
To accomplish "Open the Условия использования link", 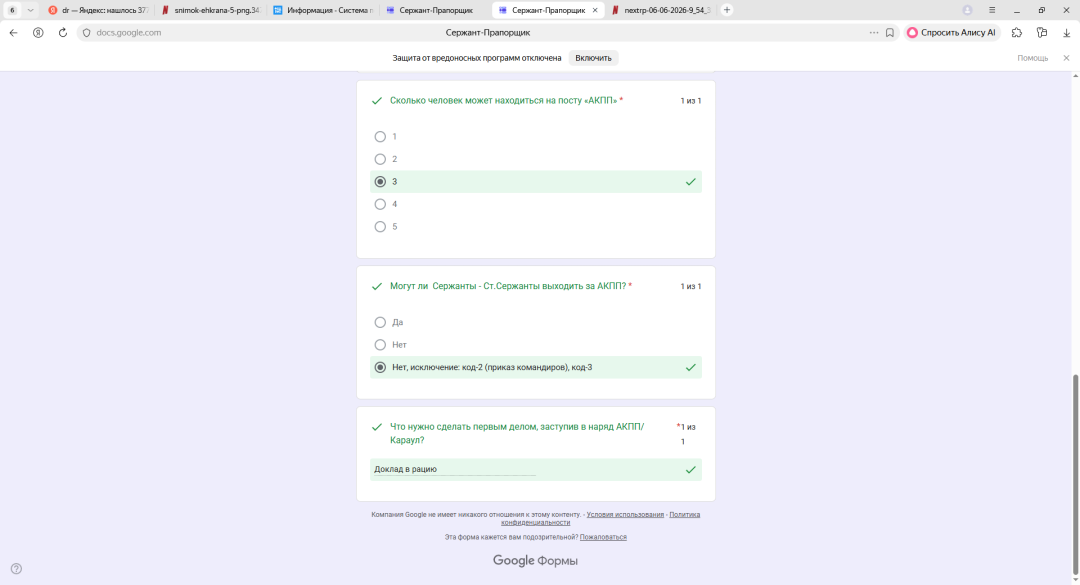I will point(625,515).
